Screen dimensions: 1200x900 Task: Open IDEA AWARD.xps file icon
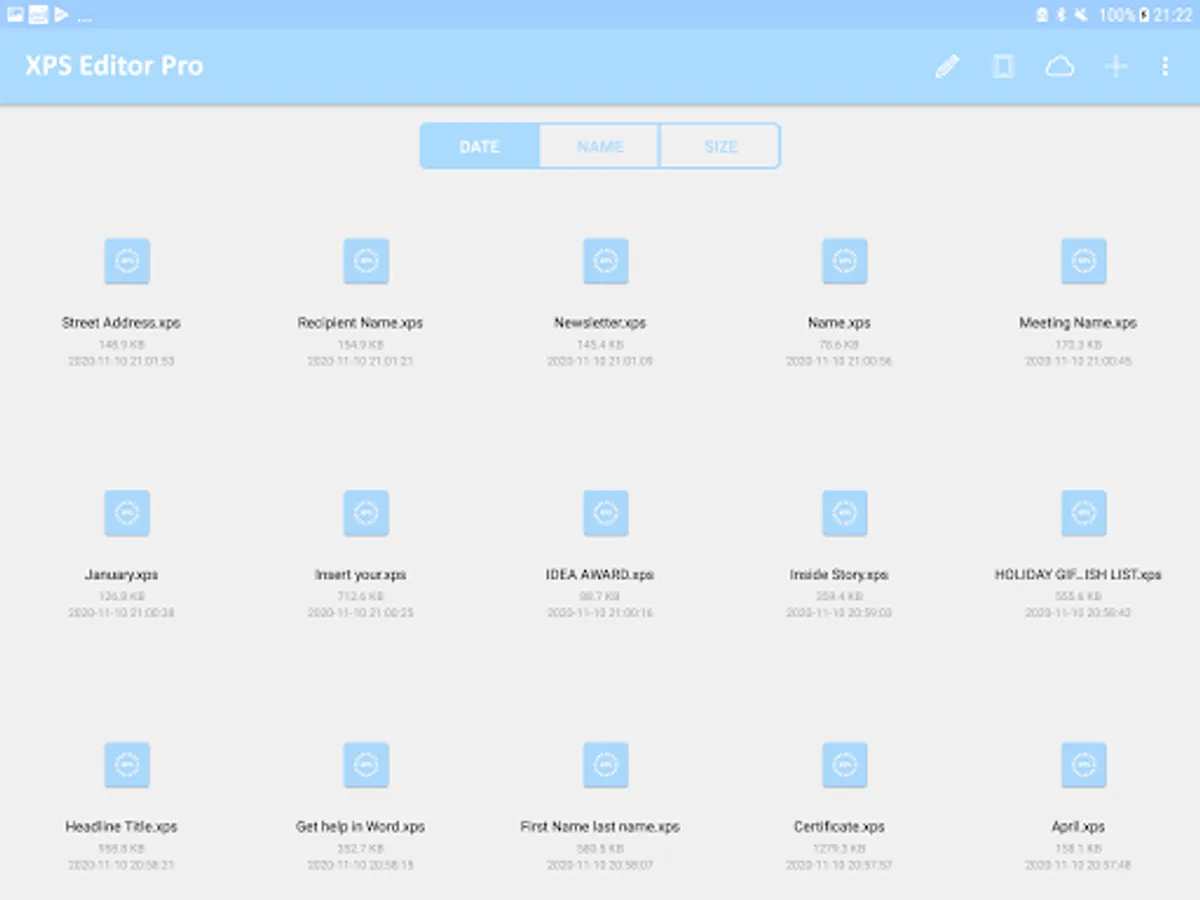point(606,513)
